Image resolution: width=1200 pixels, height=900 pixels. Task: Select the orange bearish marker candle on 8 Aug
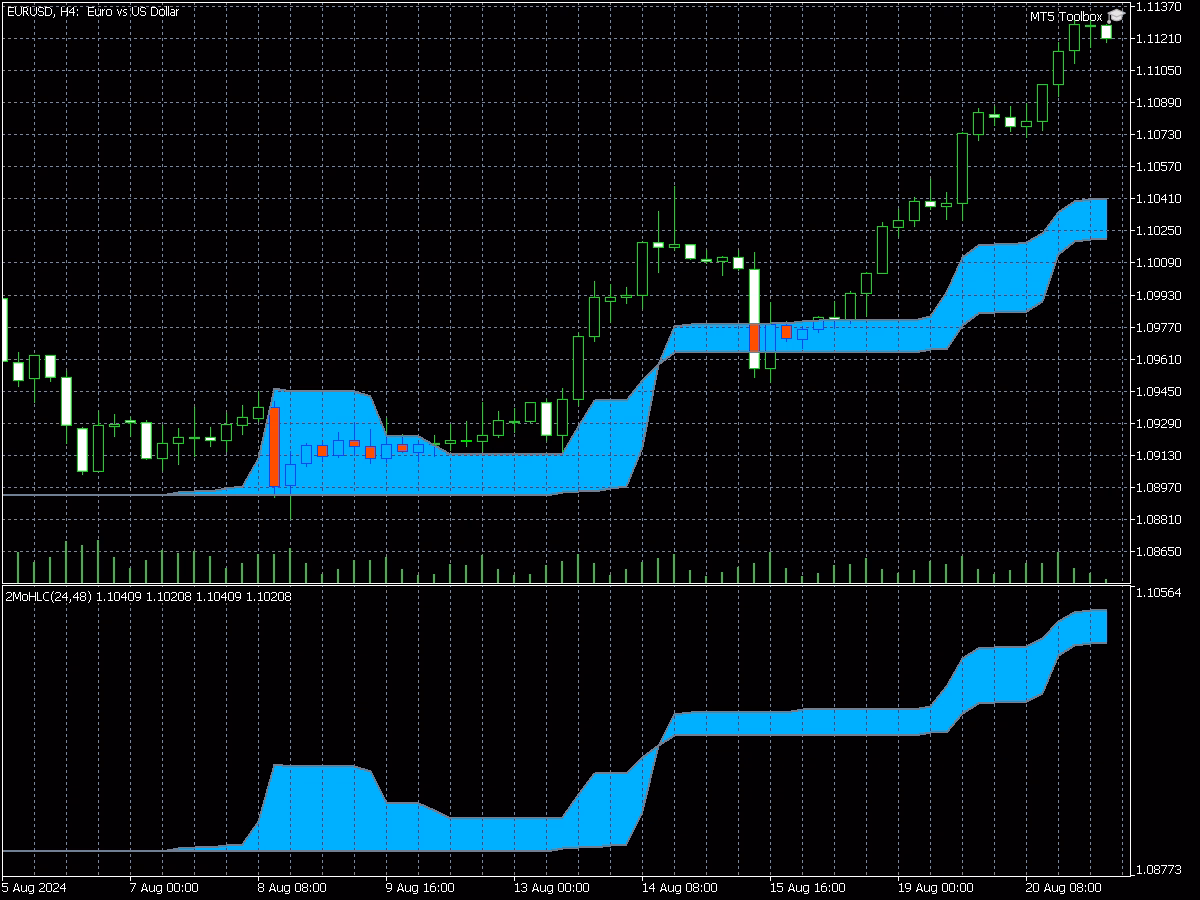tap(274, 447)
